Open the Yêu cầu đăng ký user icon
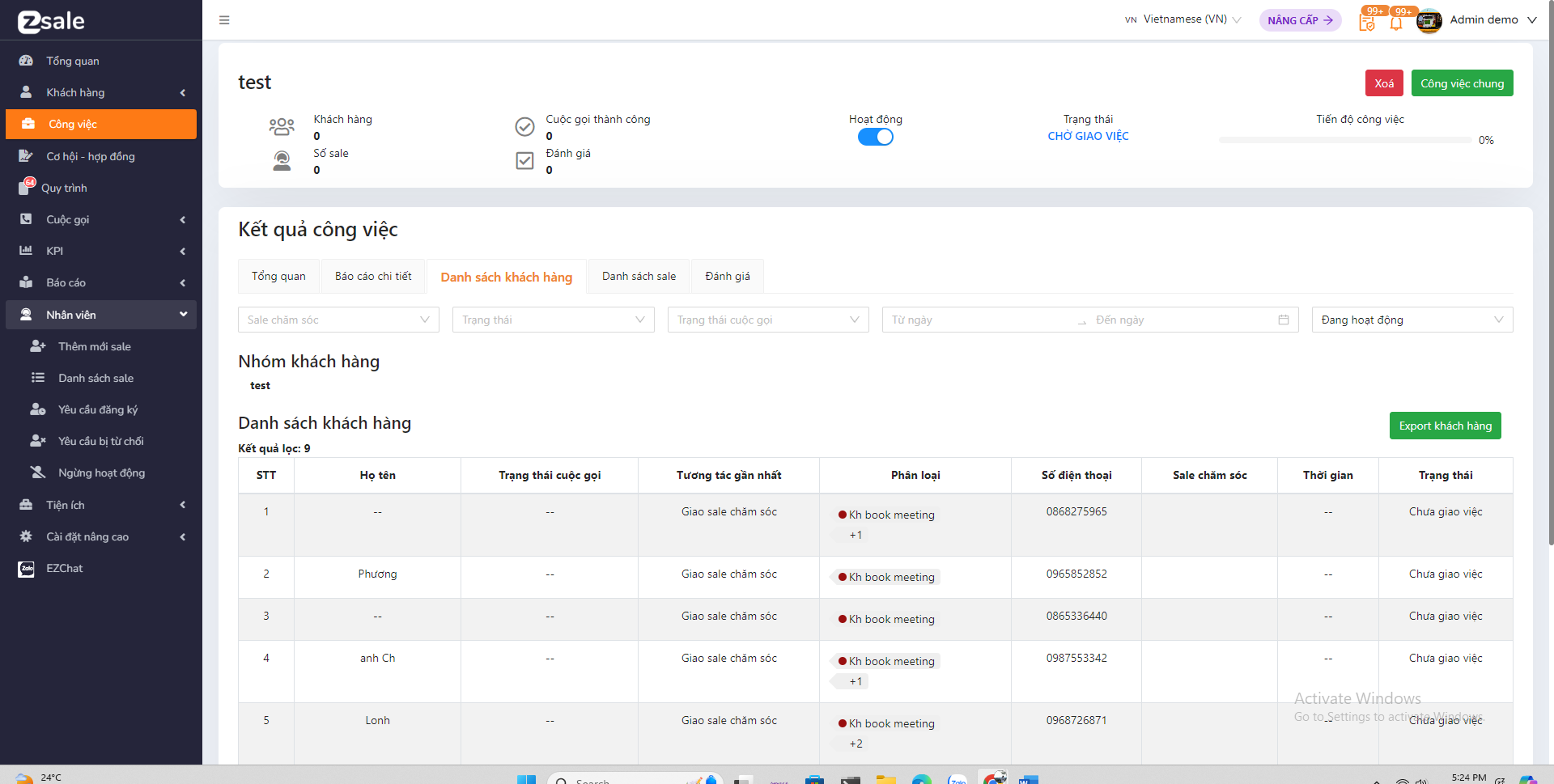 pos(38,409)
